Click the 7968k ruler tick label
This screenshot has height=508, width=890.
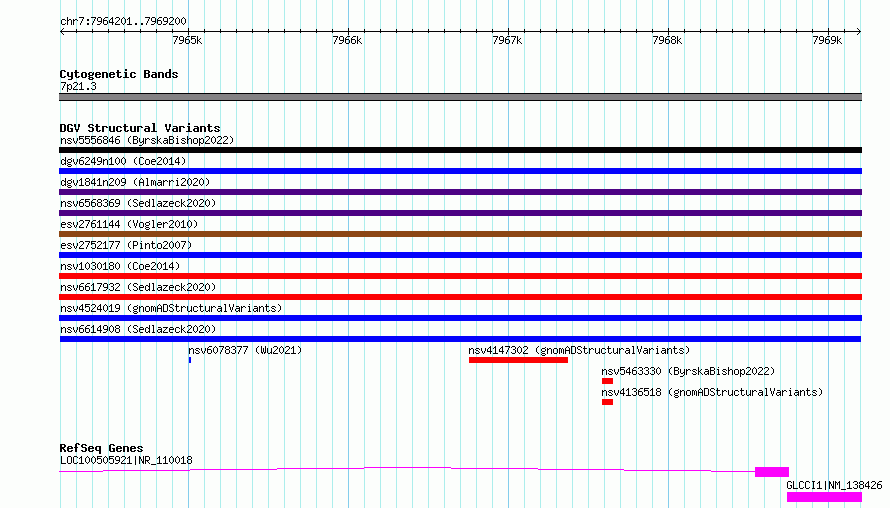click(667, 40)
